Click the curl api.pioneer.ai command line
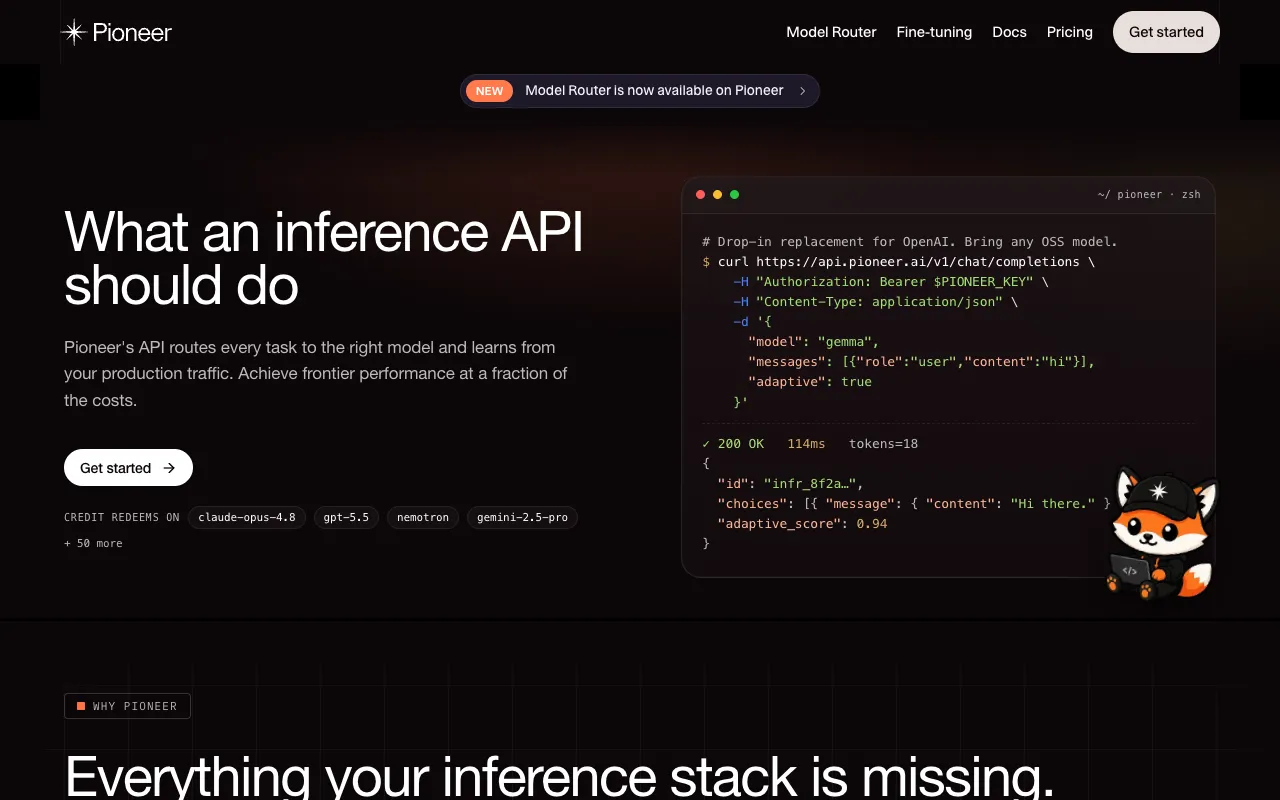Image resolution: width=1280 pixels, height=800 pixels. 898,261
